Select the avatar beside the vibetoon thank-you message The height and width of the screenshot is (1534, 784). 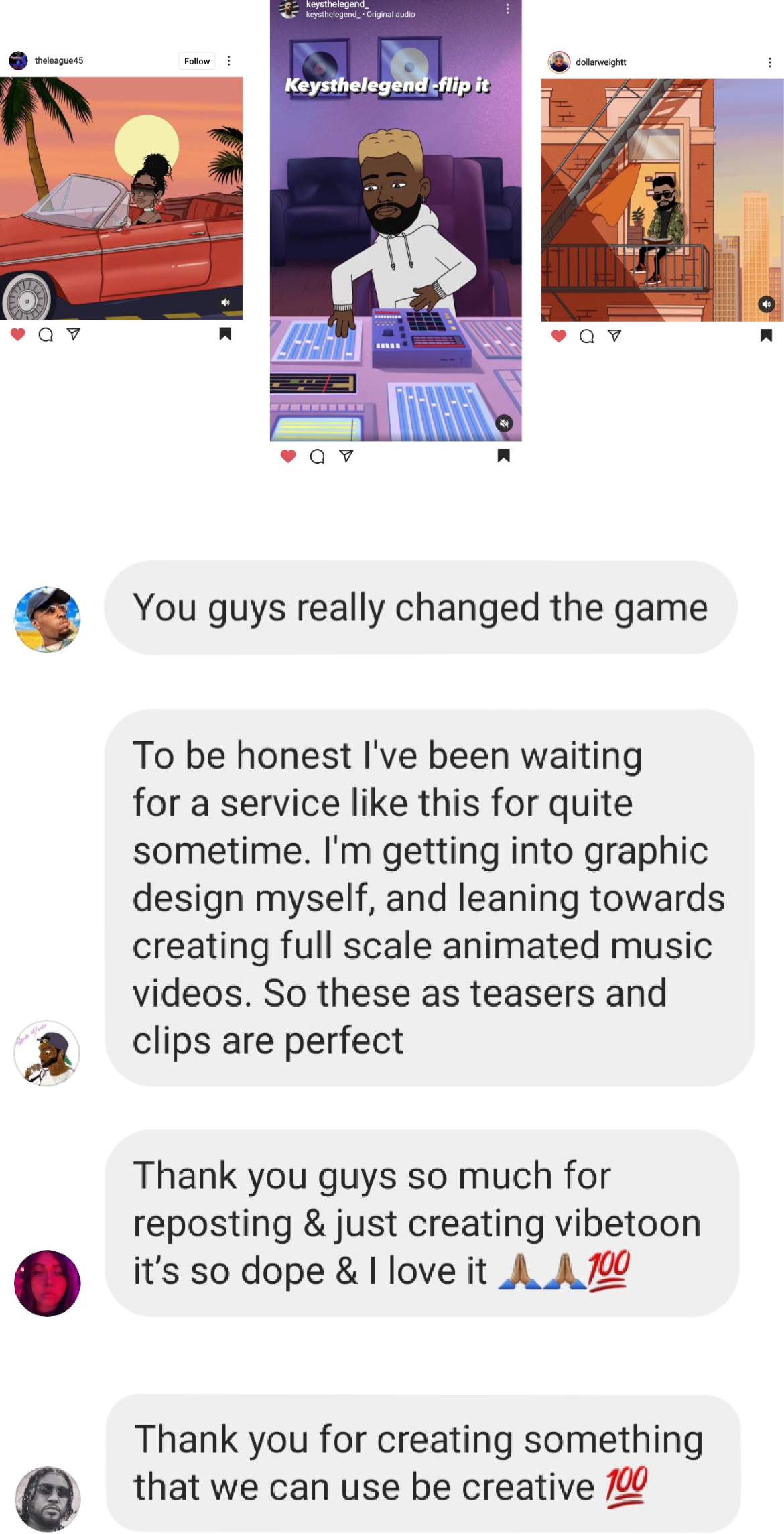click(47, 1283)
